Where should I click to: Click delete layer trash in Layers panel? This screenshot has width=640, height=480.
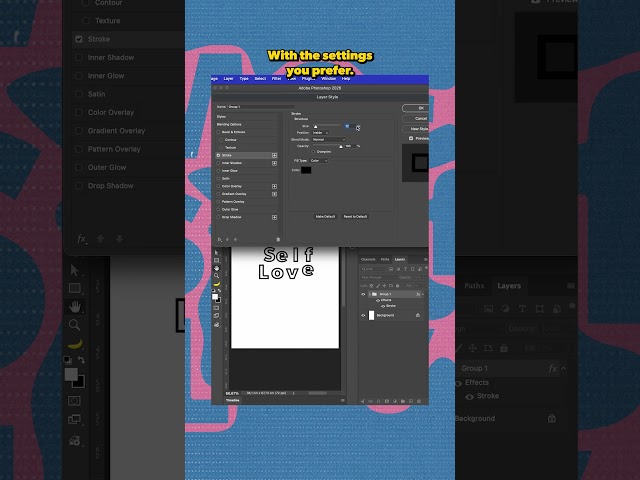[x=418, y=401]
